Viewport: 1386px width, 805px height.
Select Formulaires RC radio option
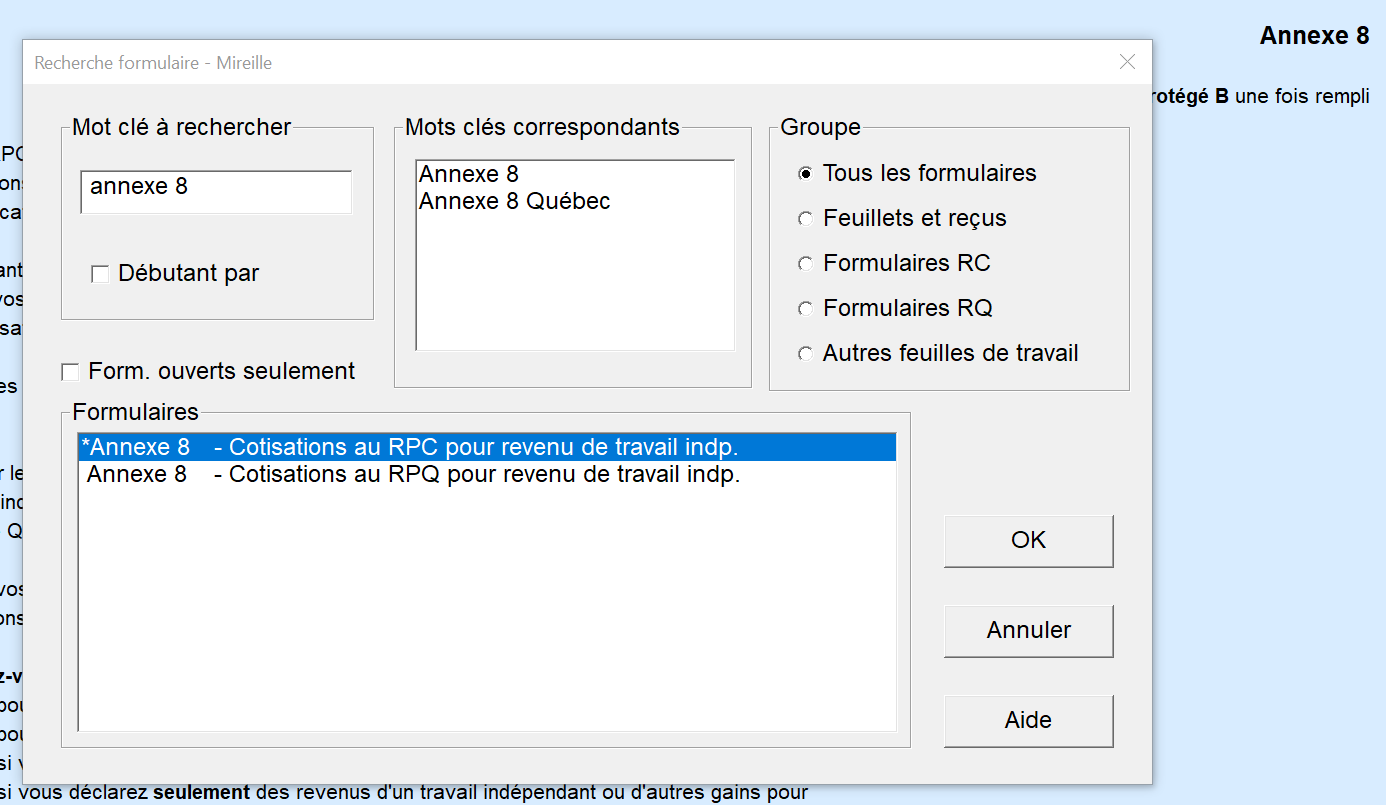(805, 264)
